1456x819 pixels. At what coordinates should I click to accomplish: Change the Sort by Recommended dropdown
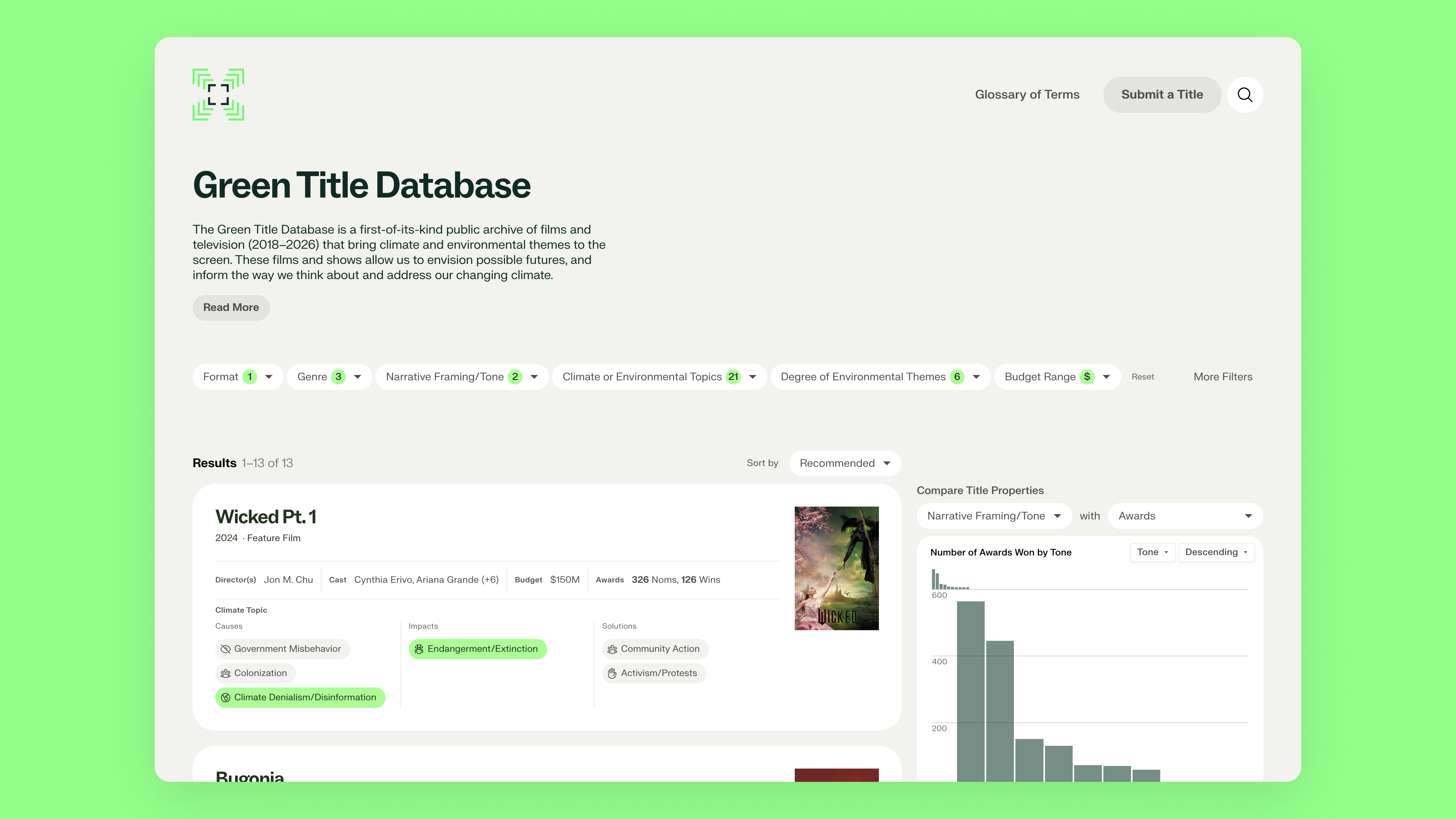click(845, 463)
